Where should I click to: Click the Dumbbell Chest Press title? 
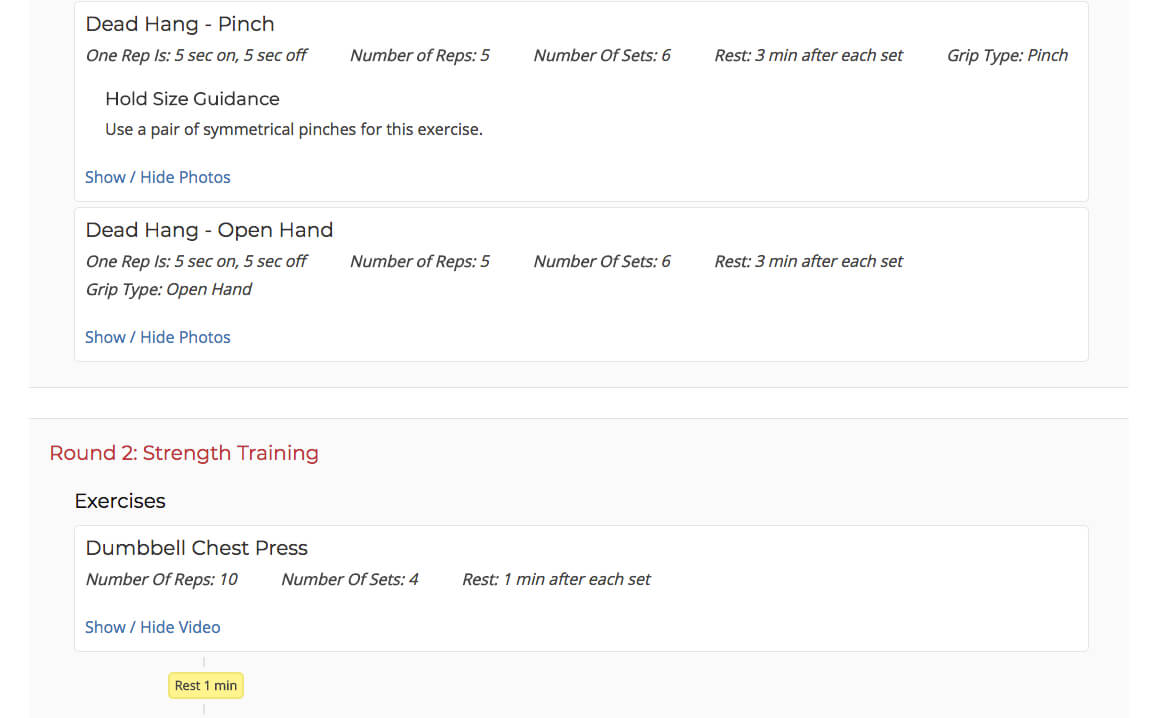click(x=196, y=548)
